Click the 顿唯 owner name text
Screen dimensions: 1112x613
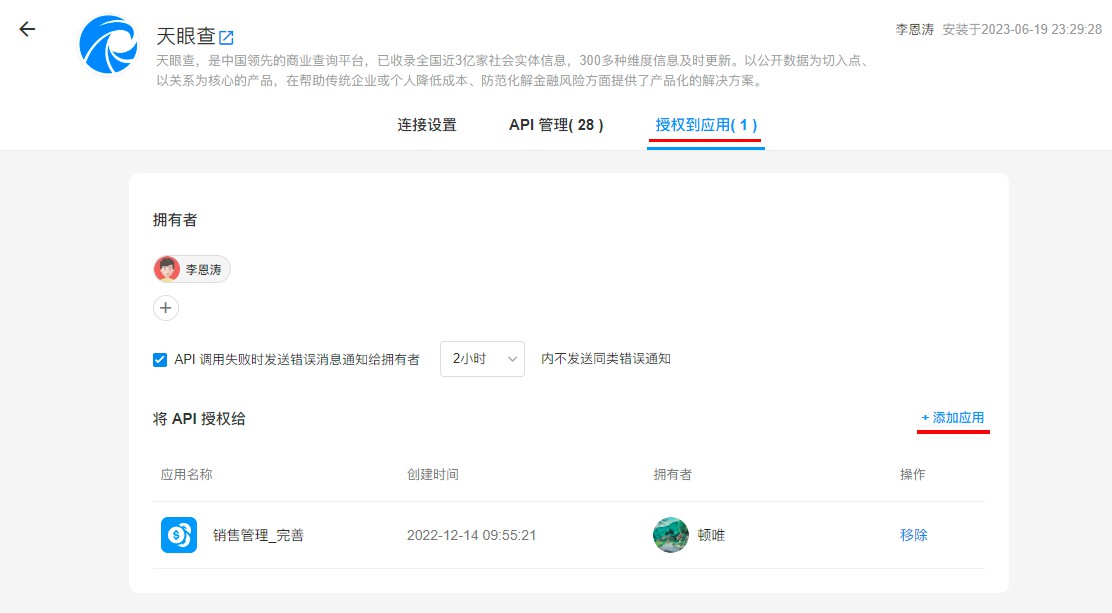point(711,535)
